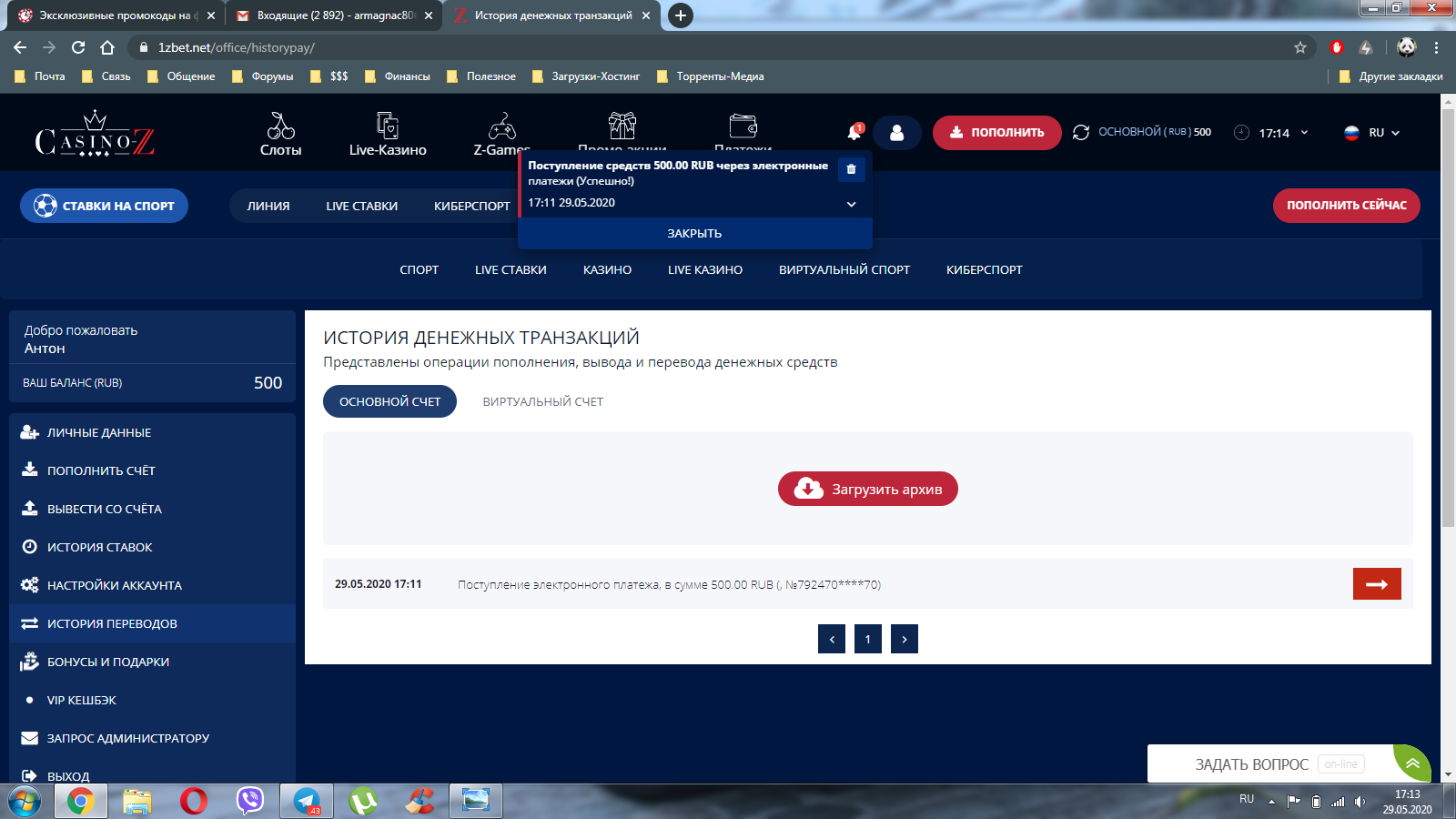Open the Z-Games gamepad icon
The image size is (1456, 819).
[502, 126]
